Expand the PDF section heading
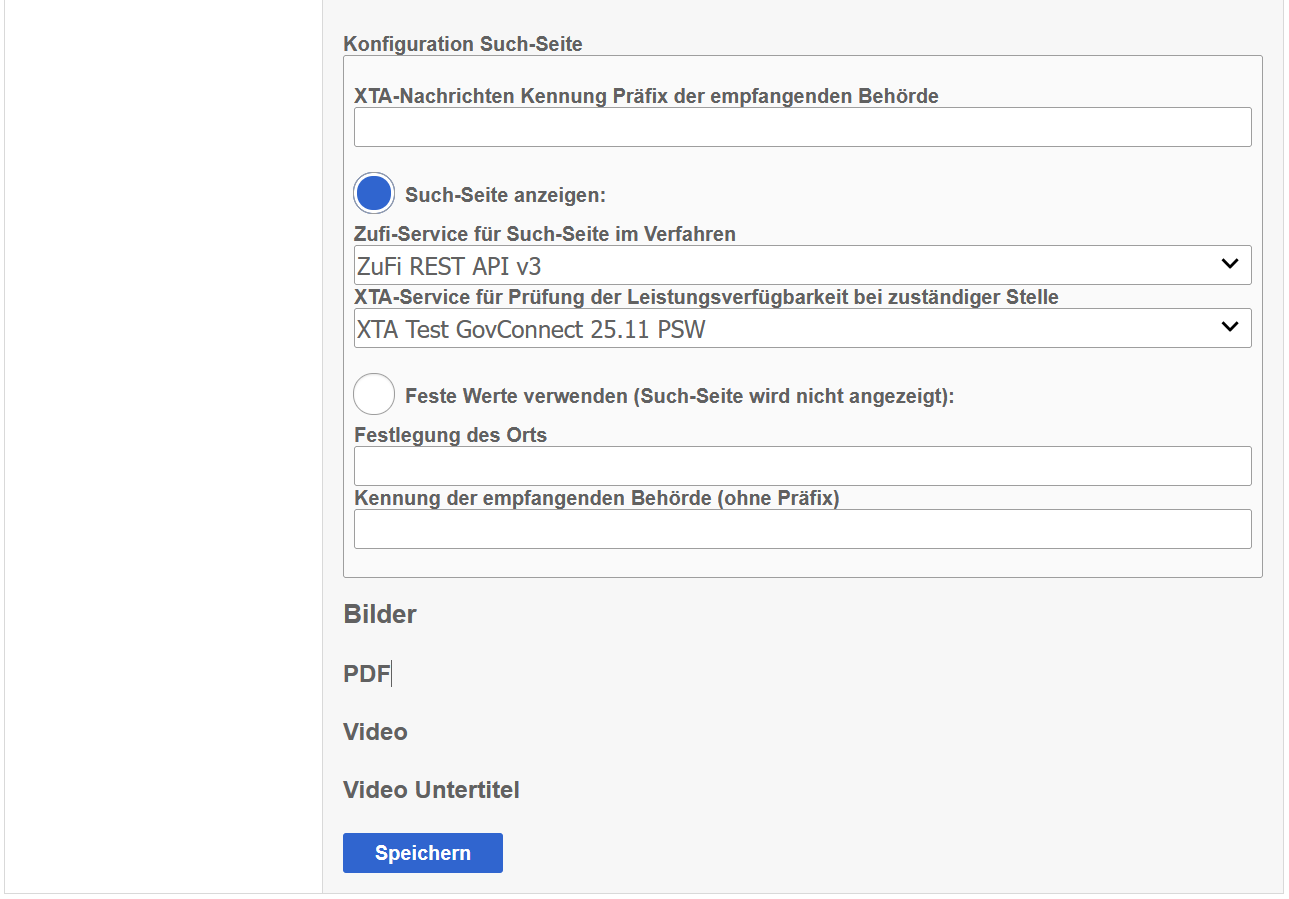 367,673
